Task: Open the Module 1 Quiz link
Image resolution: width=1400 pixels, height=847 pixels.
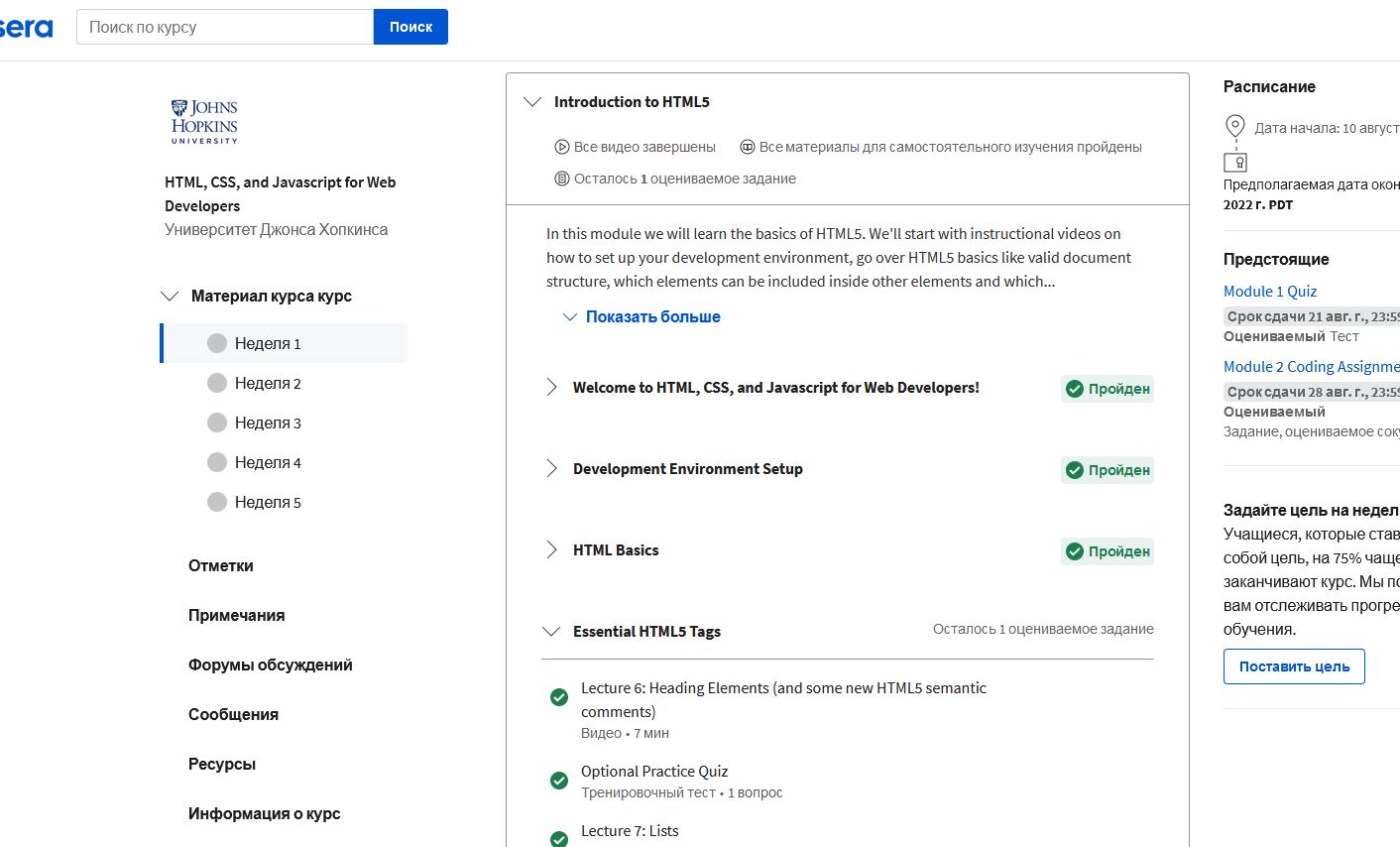Action: [1270, 291]
